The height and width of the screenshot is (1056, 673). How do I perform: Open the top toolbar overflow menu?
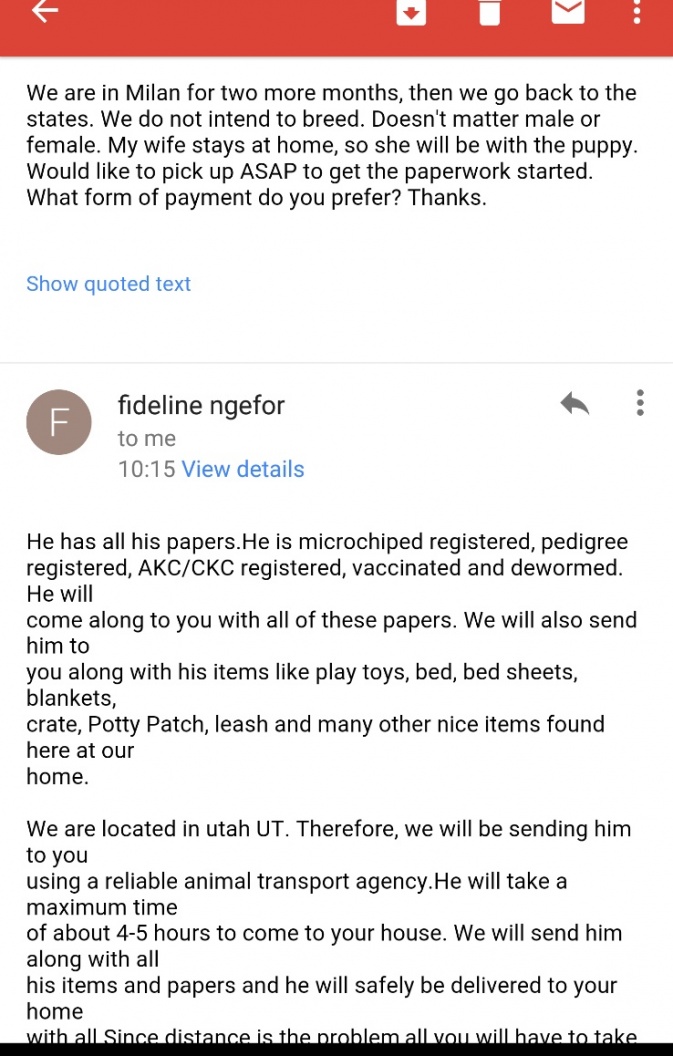click(x=637, y=11)
